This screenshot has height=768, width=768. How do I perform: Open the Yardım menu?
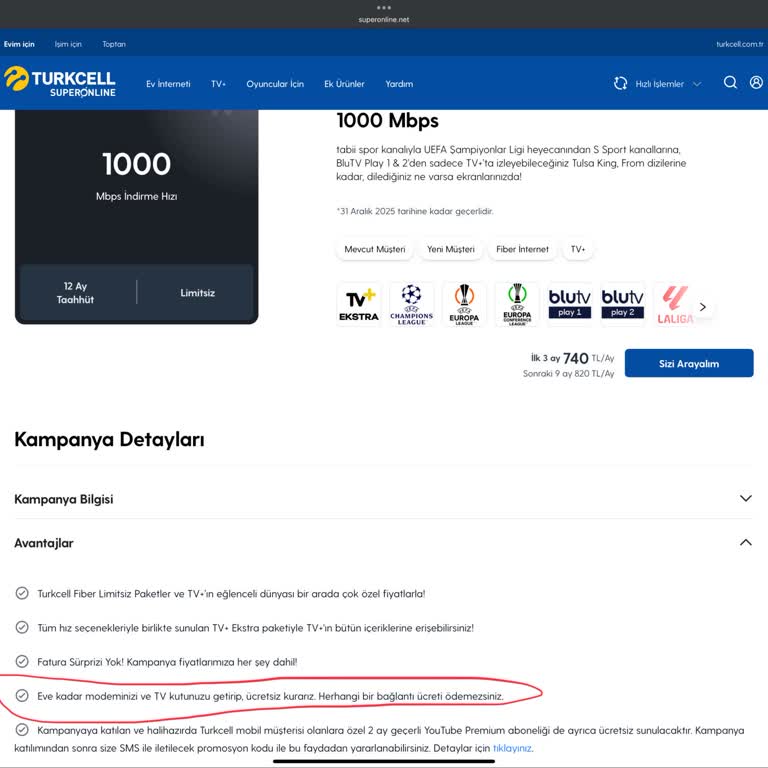399,84
